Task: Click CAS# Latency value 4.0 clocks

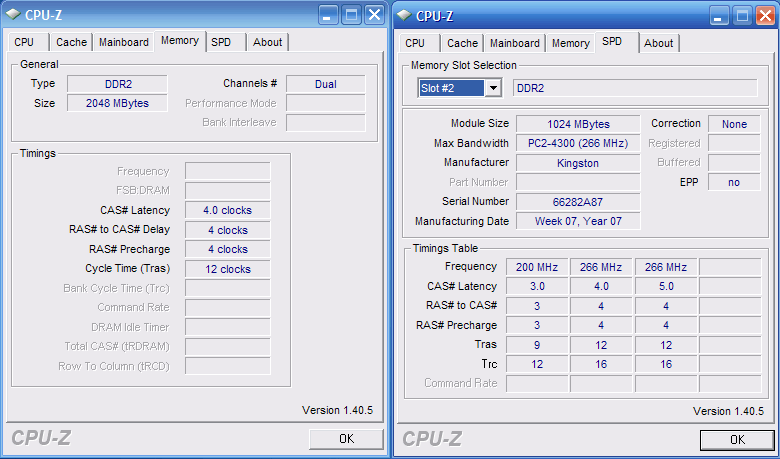Action: [x=228, y=210]
